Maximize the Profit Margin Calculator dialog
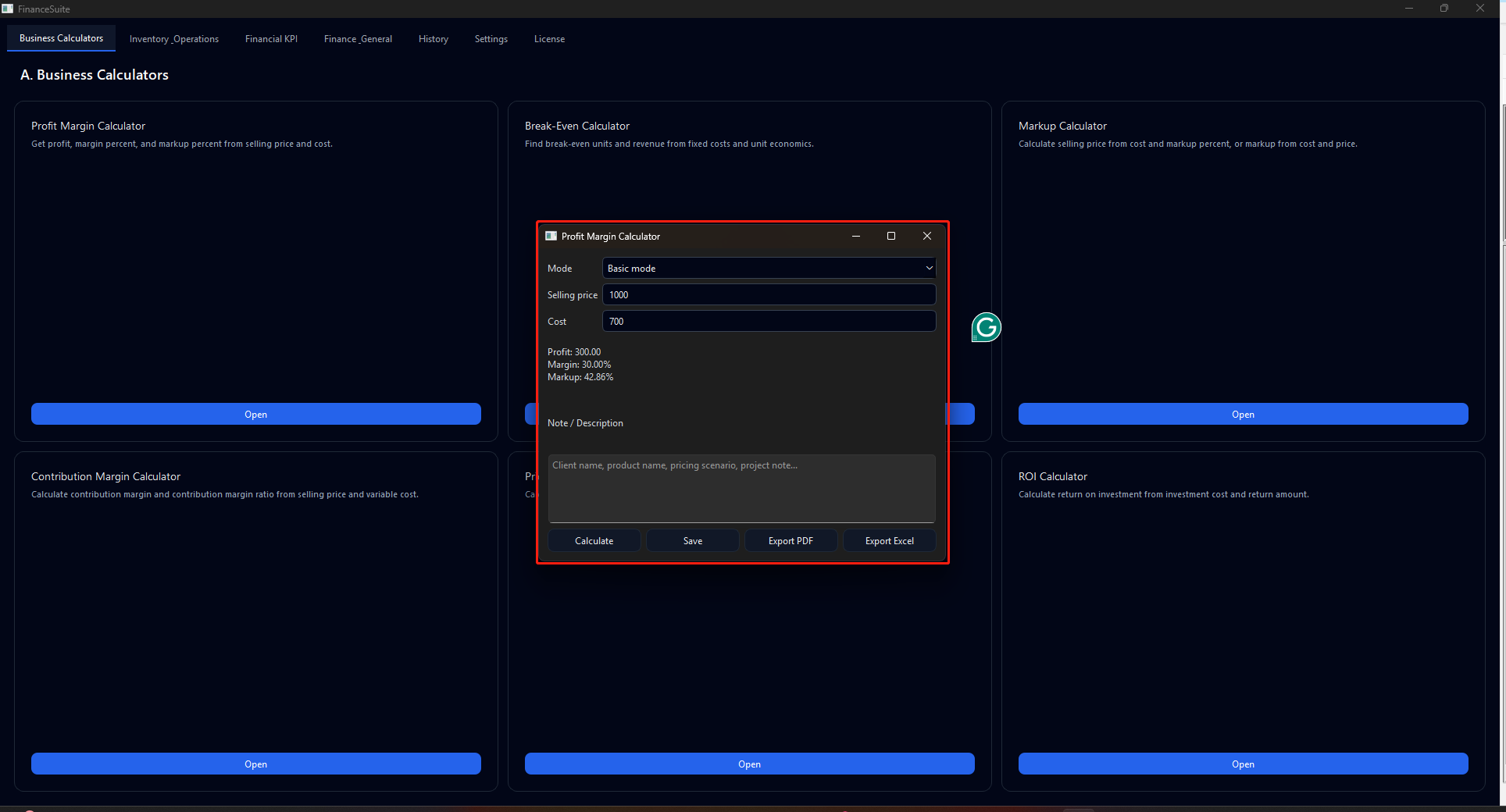1506x812 pixels. pos(891,236)
